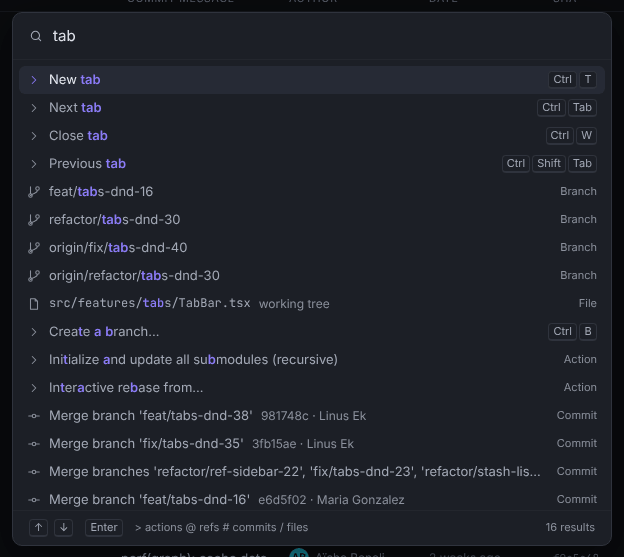The image size is (624, 557).
Task: Open commit Merge branch 'feat/tabs-dnd-16'
Action: point(312,500)
